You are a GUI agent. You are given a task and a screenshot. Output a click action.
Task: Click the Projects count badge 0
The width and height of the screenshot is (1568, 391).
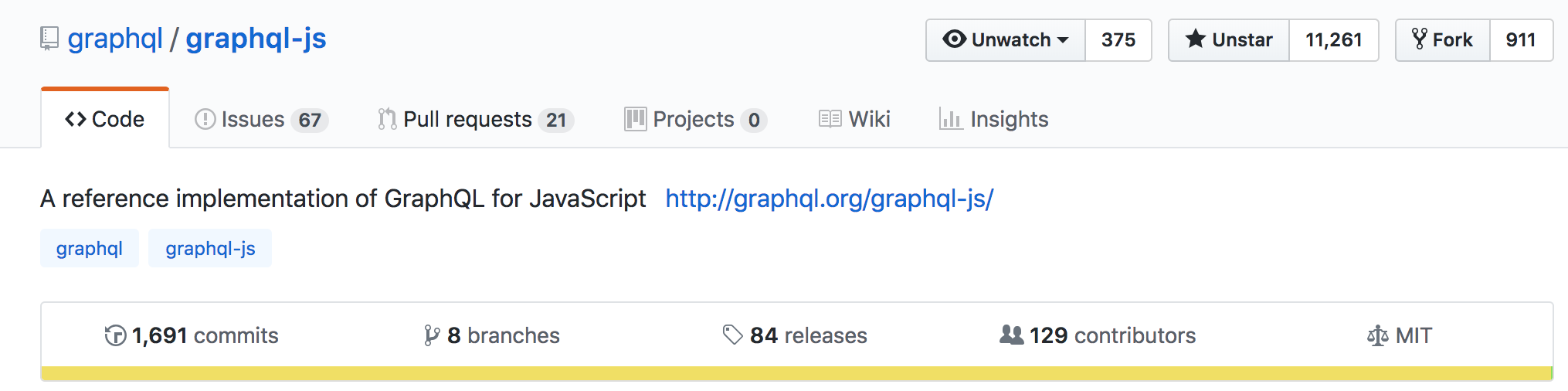pyautogui.click(x=754, y=121)
